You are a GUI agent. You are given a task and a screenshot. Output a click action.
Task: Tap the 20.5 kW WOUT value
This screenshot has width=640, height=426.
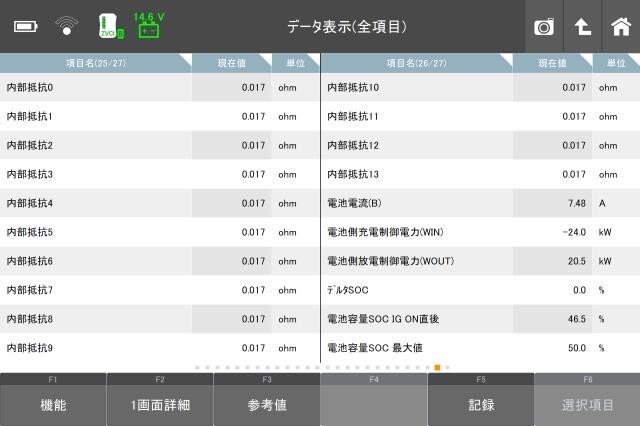(577, 261)
